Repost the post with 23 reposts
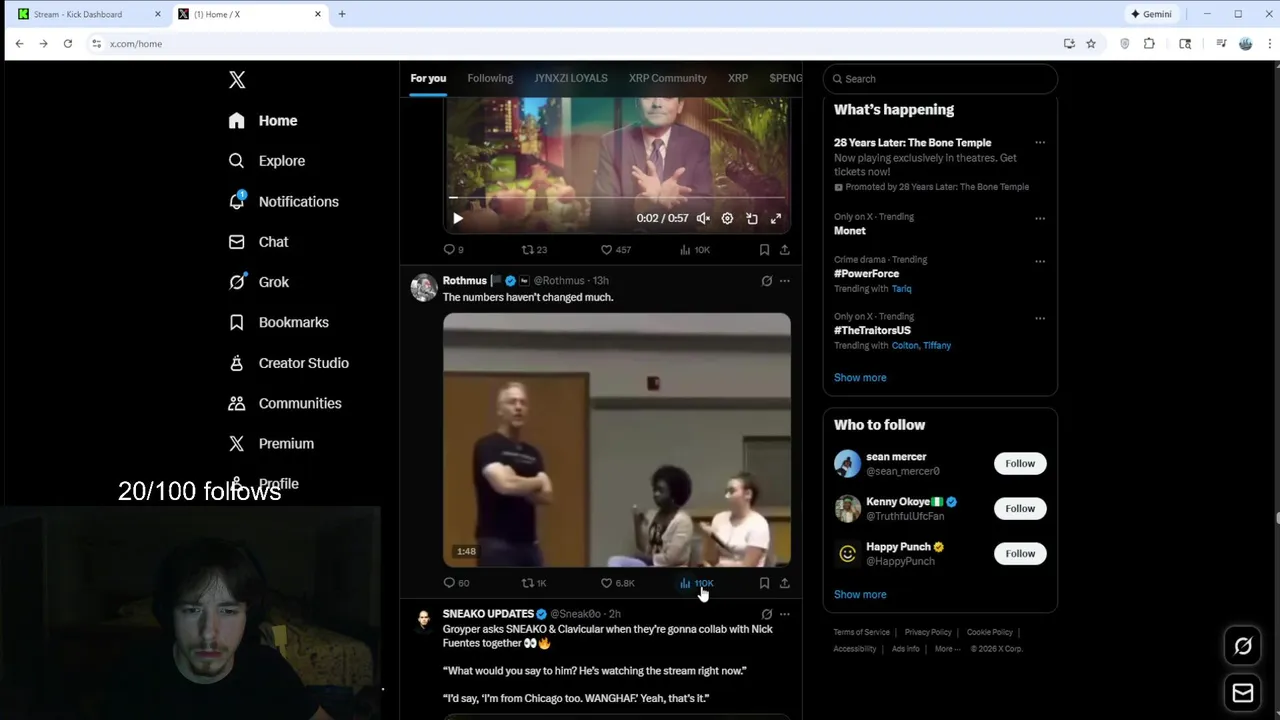Screen dimensions: 1280x720 tap(534, 250)
